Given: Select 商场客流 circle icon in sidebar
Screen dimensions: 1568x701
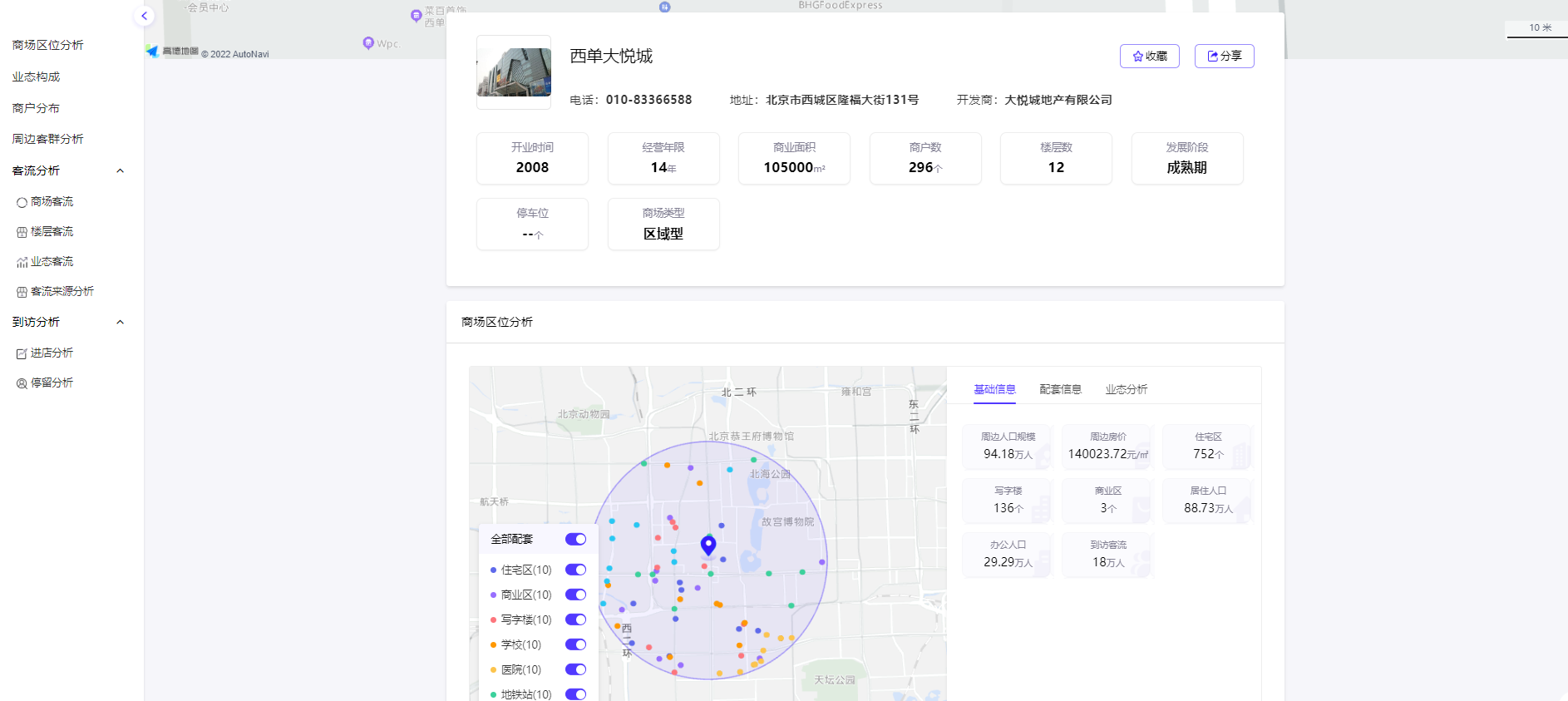Looking at the screenshot, I should [22, 202].
